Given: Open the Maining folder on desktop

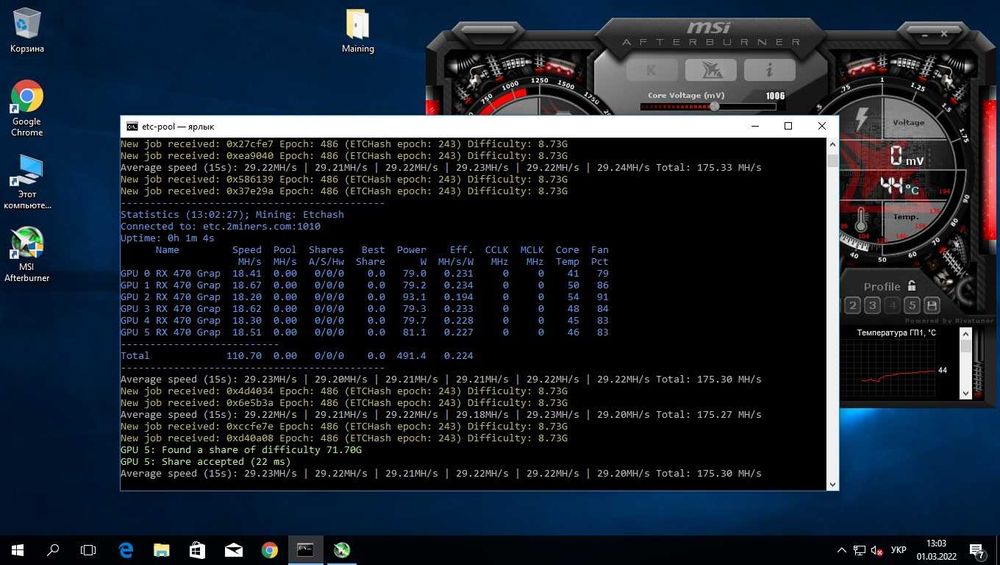Looking at the screenshot, I should click(357, 30).
